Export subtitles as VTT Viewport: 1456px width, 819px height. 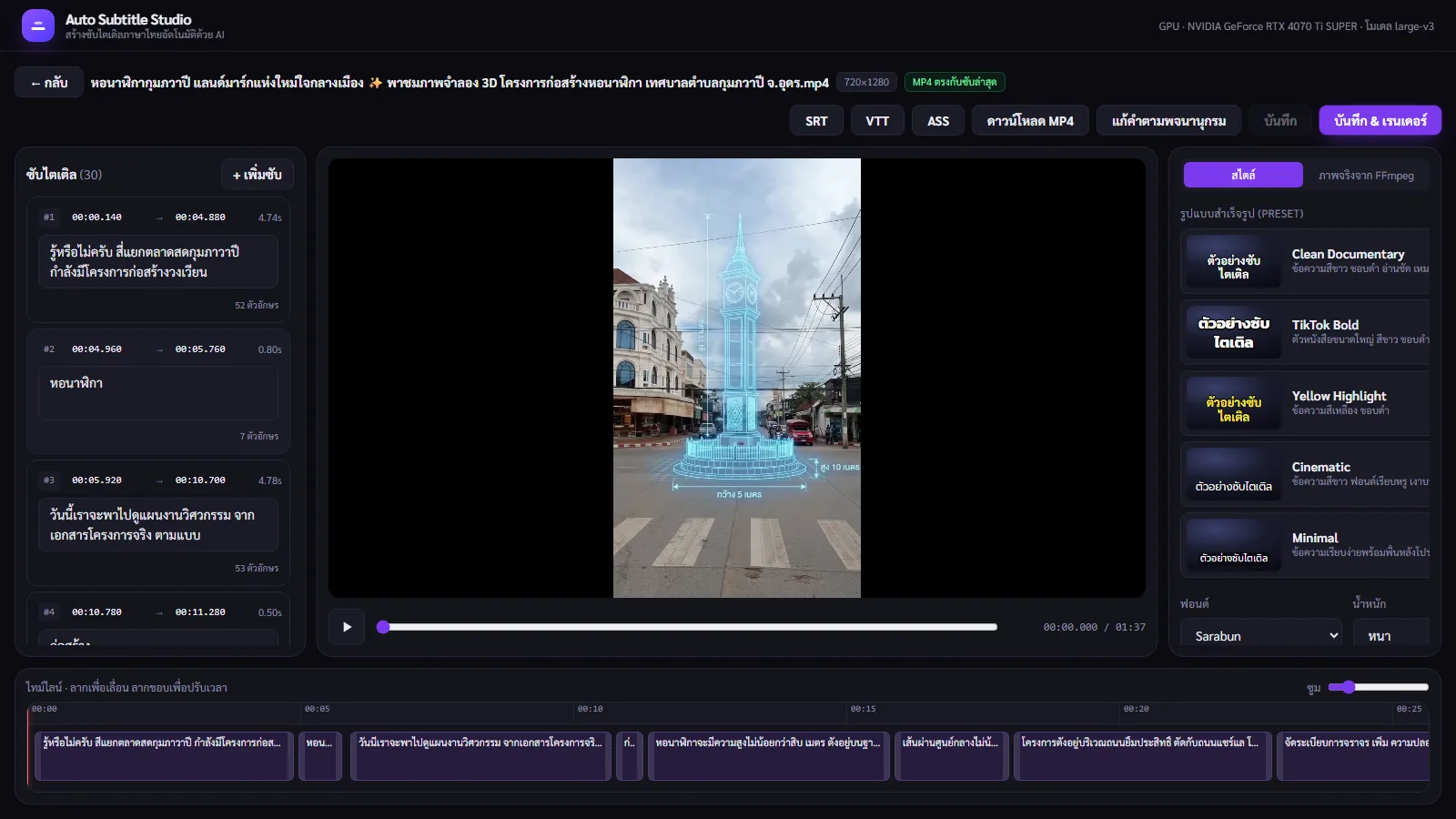(877, 120)
